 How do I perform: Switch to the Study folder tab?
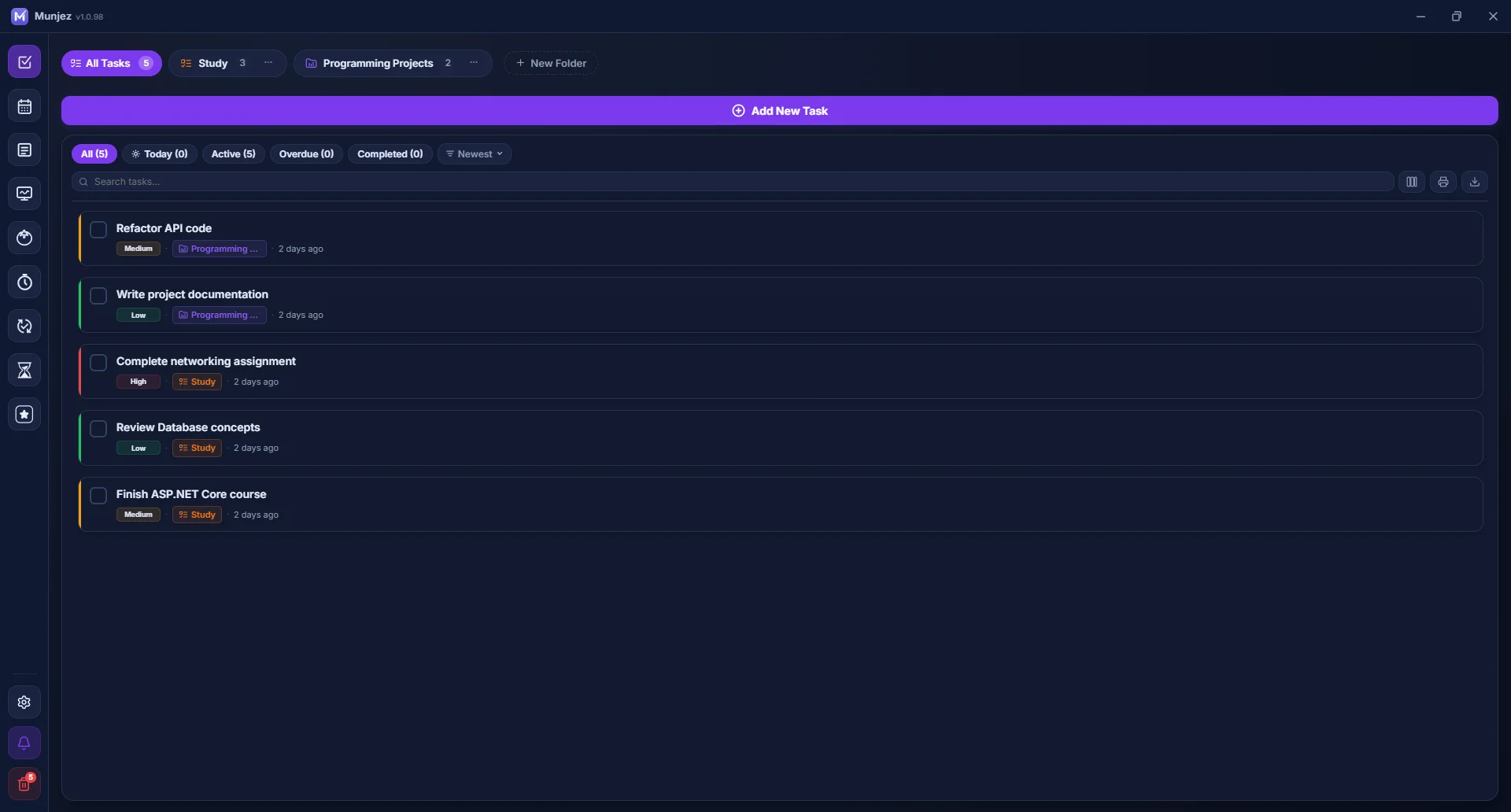coord(212,63)
